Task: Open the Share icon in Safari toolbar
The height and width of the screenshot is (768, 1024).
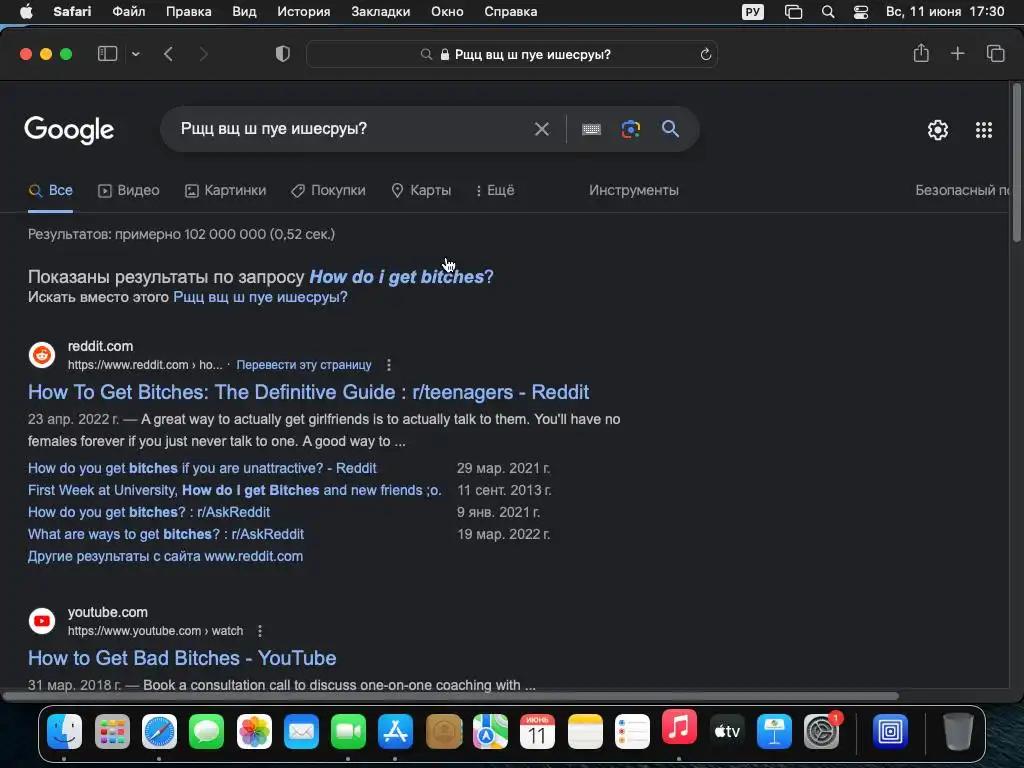Action: [x=921, y=53]
